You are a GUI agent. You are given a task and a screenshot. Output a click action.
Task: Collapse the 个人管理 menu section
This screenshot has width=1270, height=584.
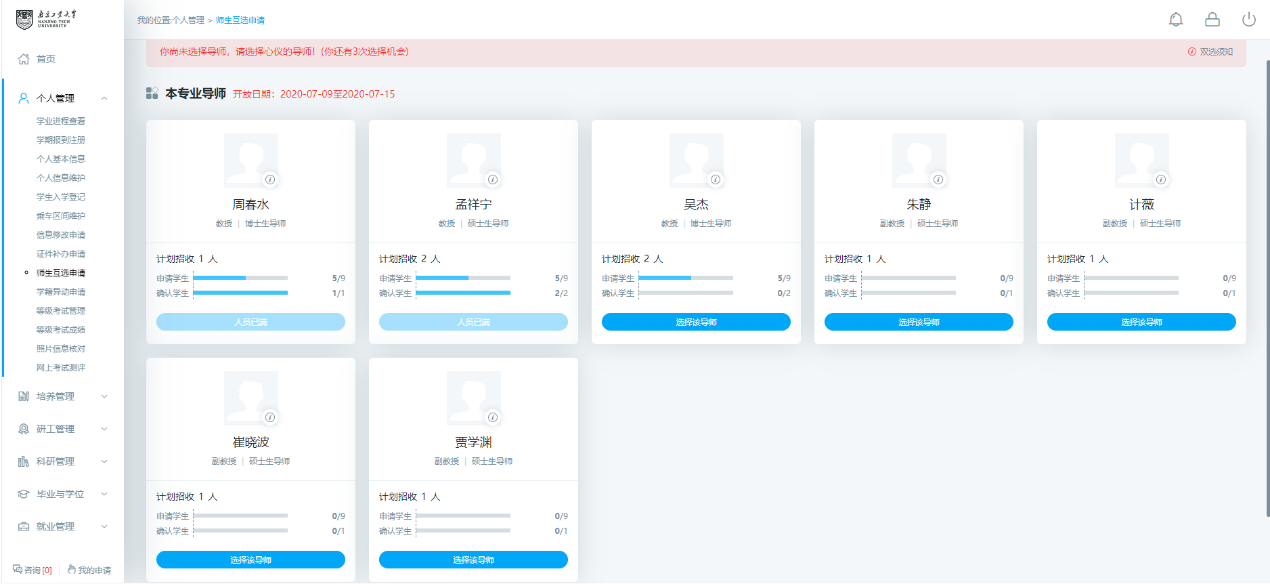pos(104,98)
